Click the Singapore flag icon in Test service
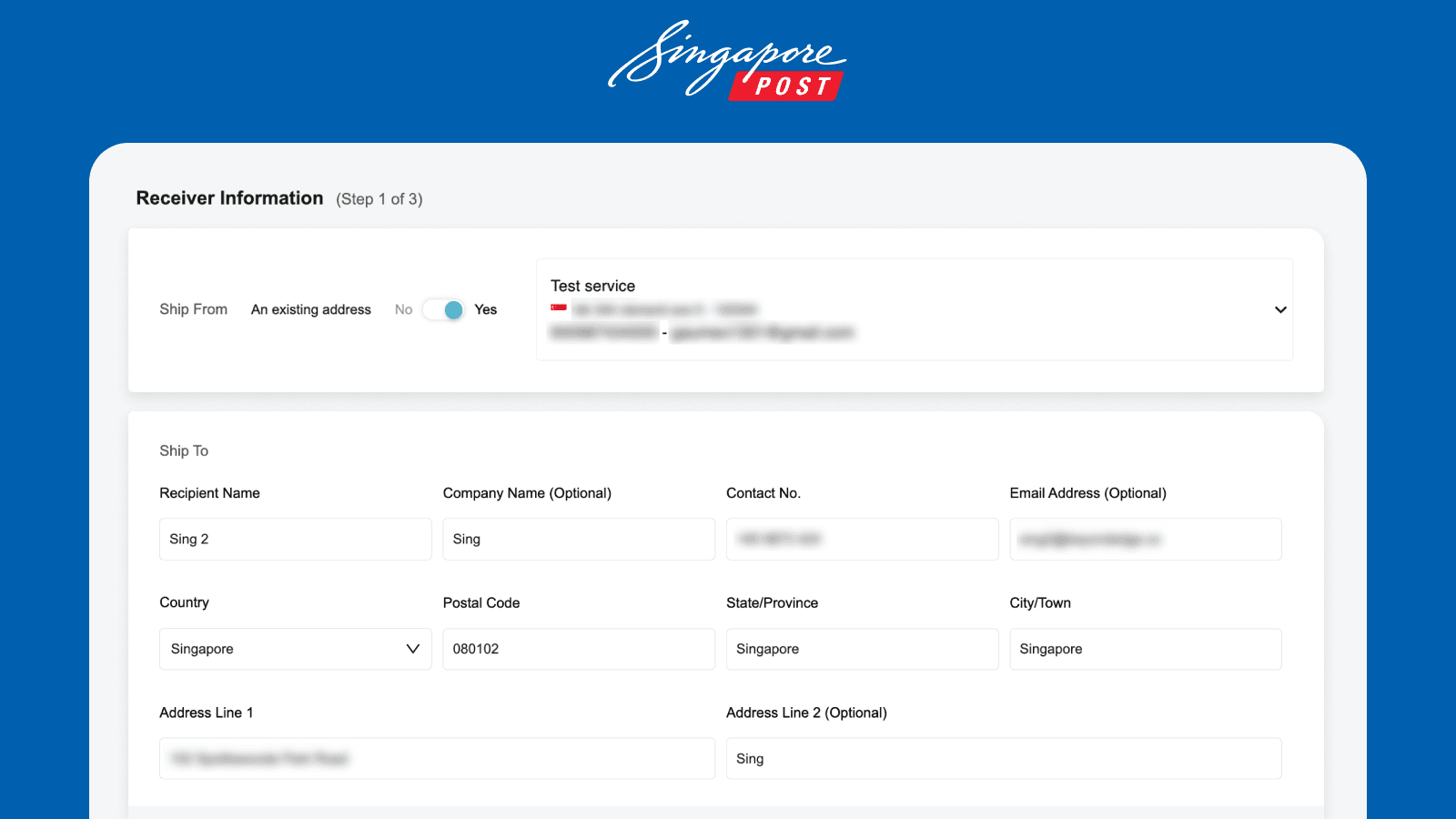The height and width of the screenshot is (819, 1456). [x=559, y=308]
